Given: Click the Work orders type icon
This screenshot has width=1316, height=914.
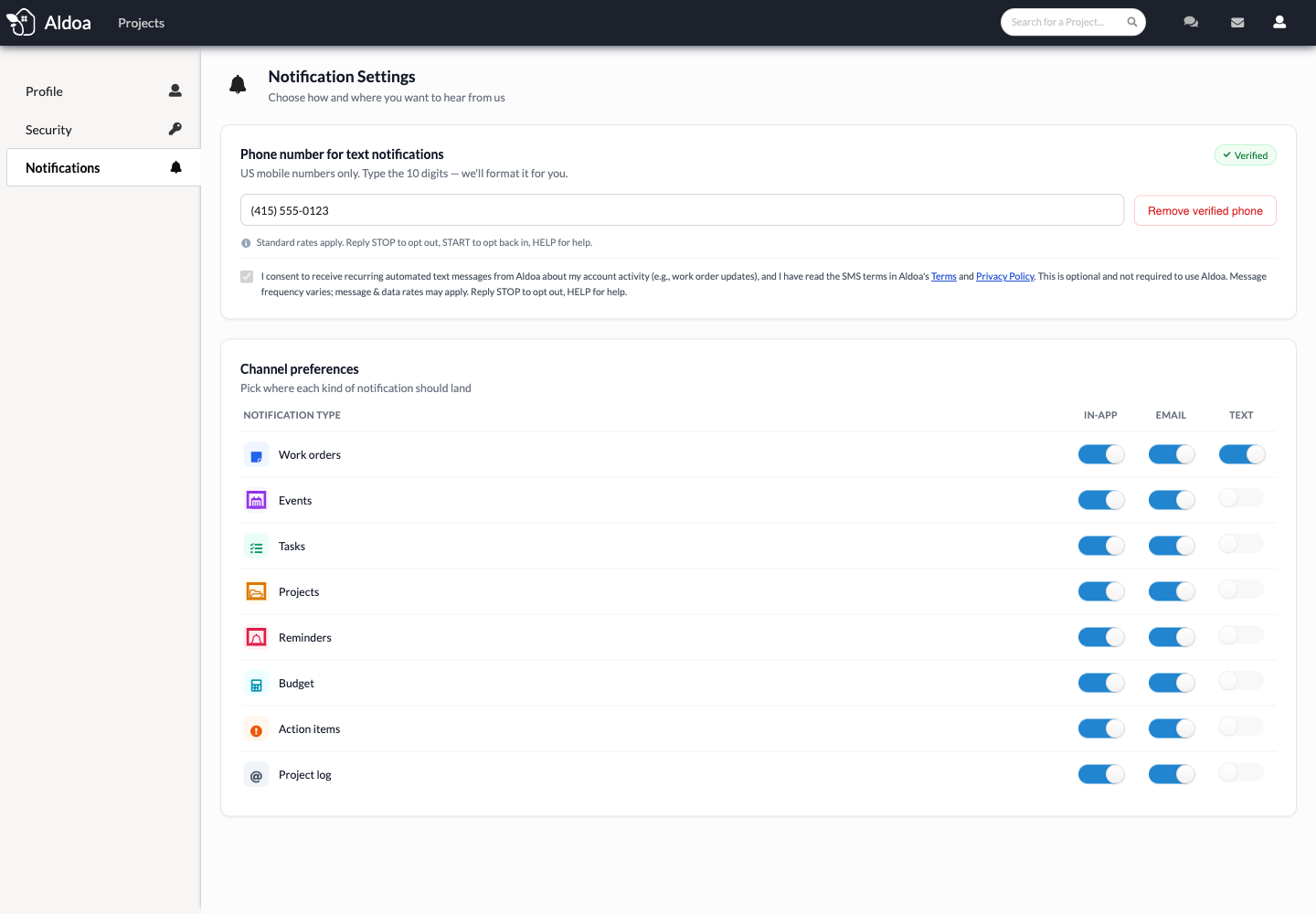Looking at the screenshot, I should coord(257,455).
